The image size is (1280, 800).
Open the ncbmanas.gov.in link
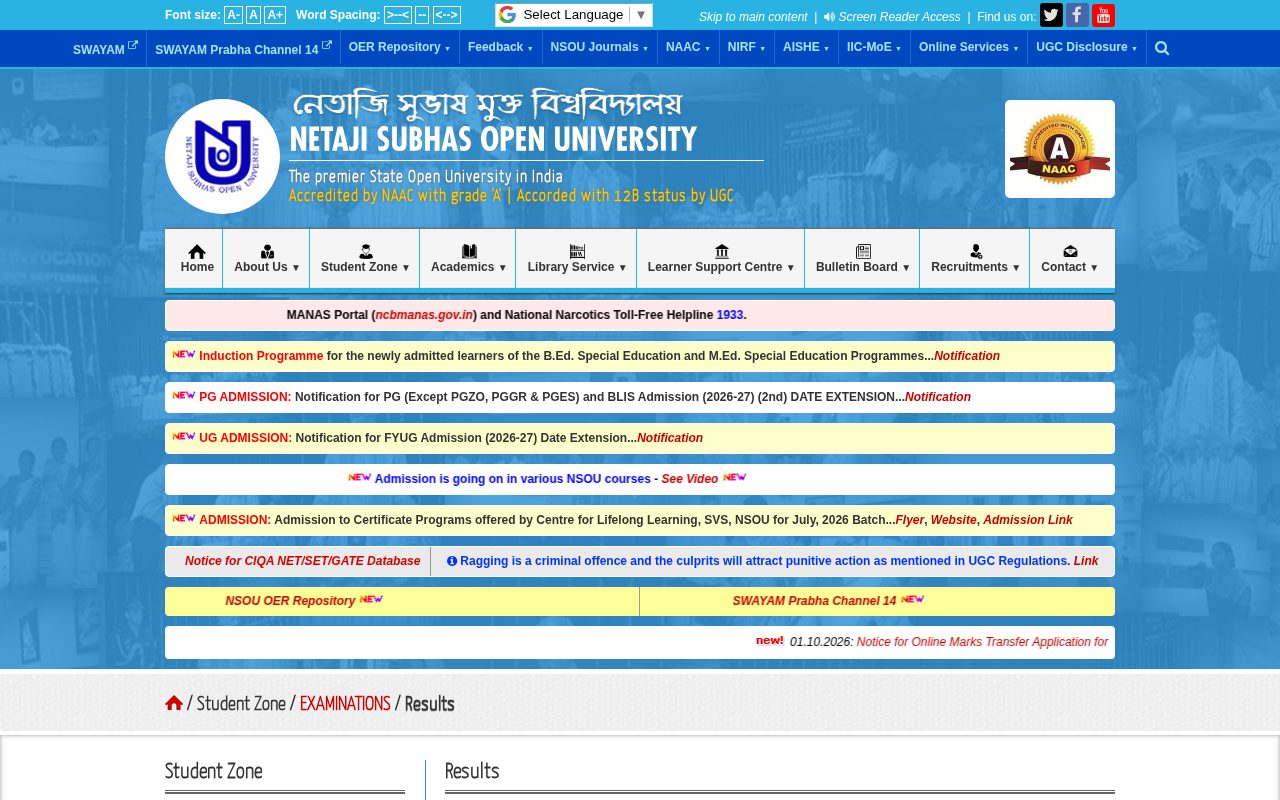(x=425, y=315)
